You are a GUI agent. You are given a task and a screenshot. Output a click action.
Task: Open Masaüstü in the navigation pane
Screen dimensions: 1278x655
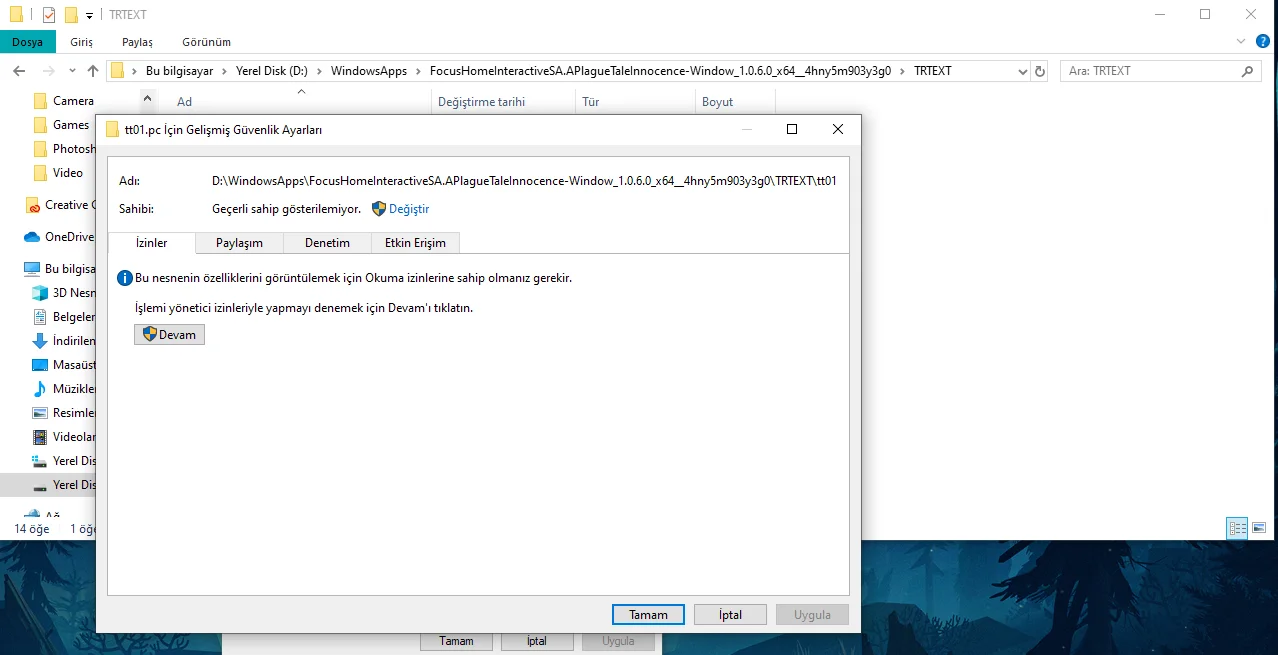coord(63,365)
